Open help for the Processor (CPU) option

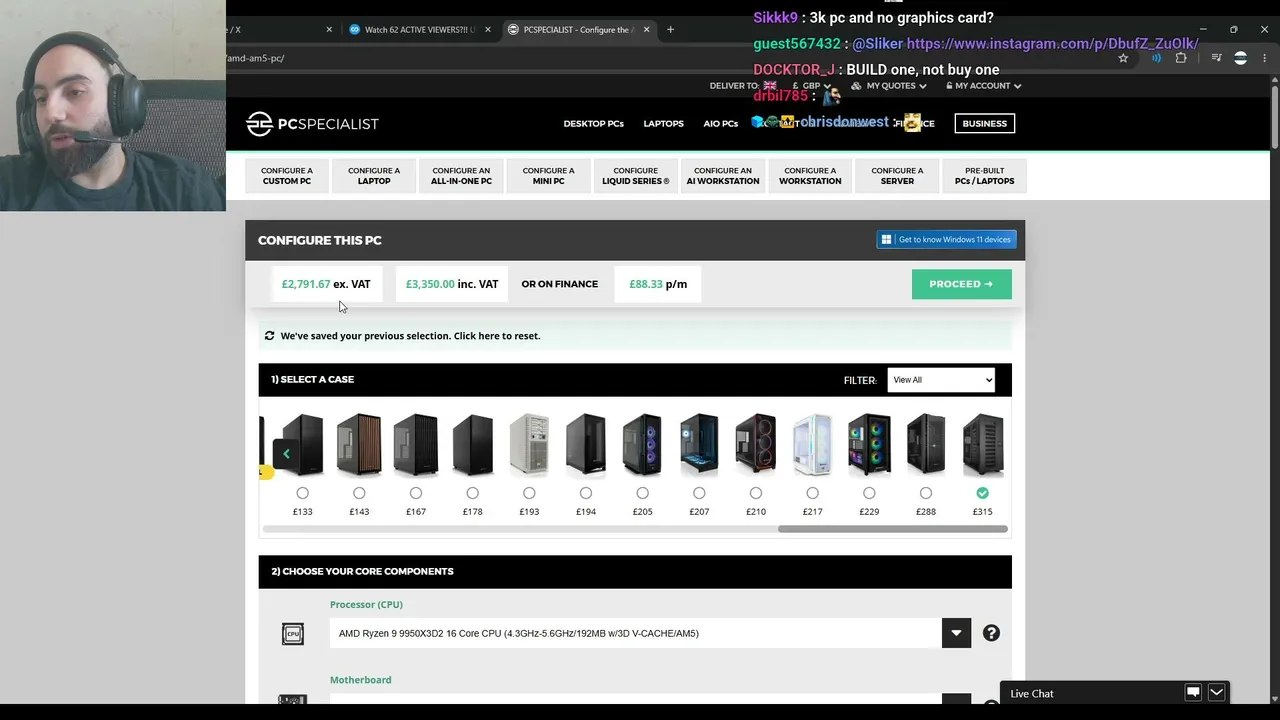coord(991,633)
